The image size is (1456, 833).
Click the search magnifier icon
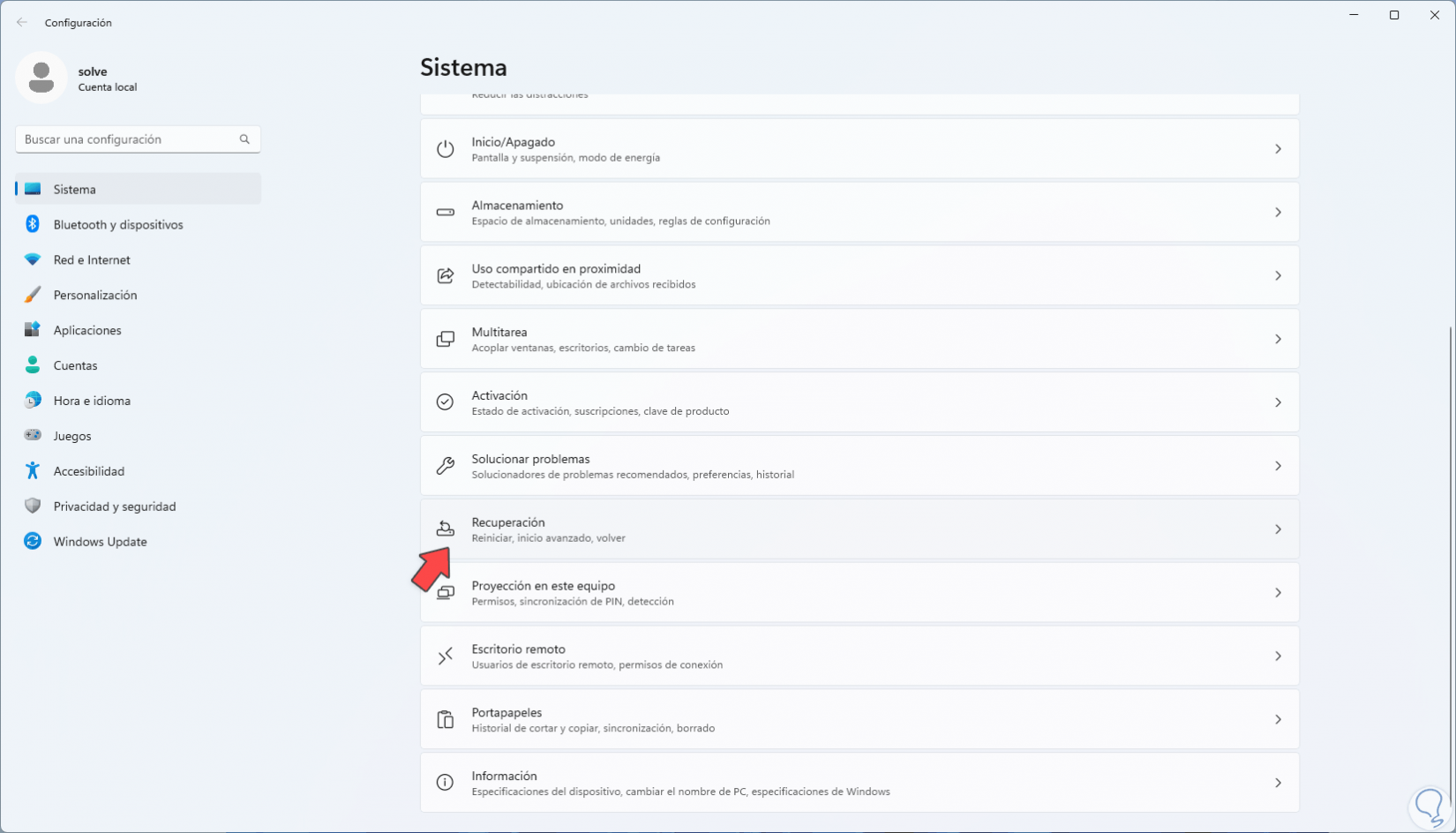244,139
